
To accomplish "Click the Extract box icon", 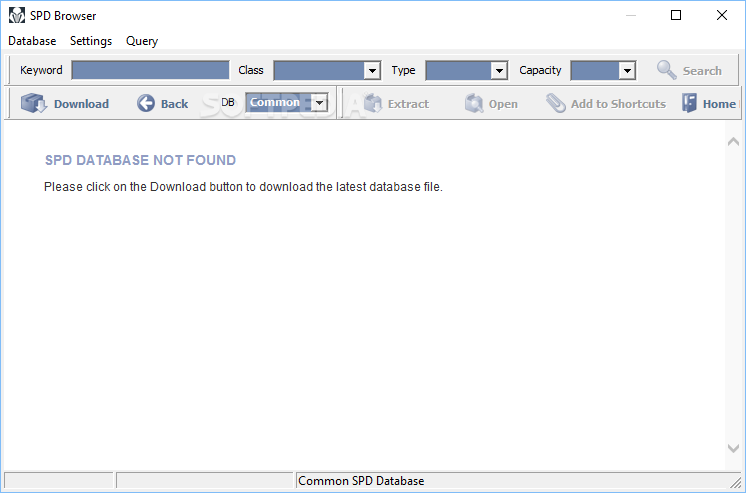I will 373,103.
